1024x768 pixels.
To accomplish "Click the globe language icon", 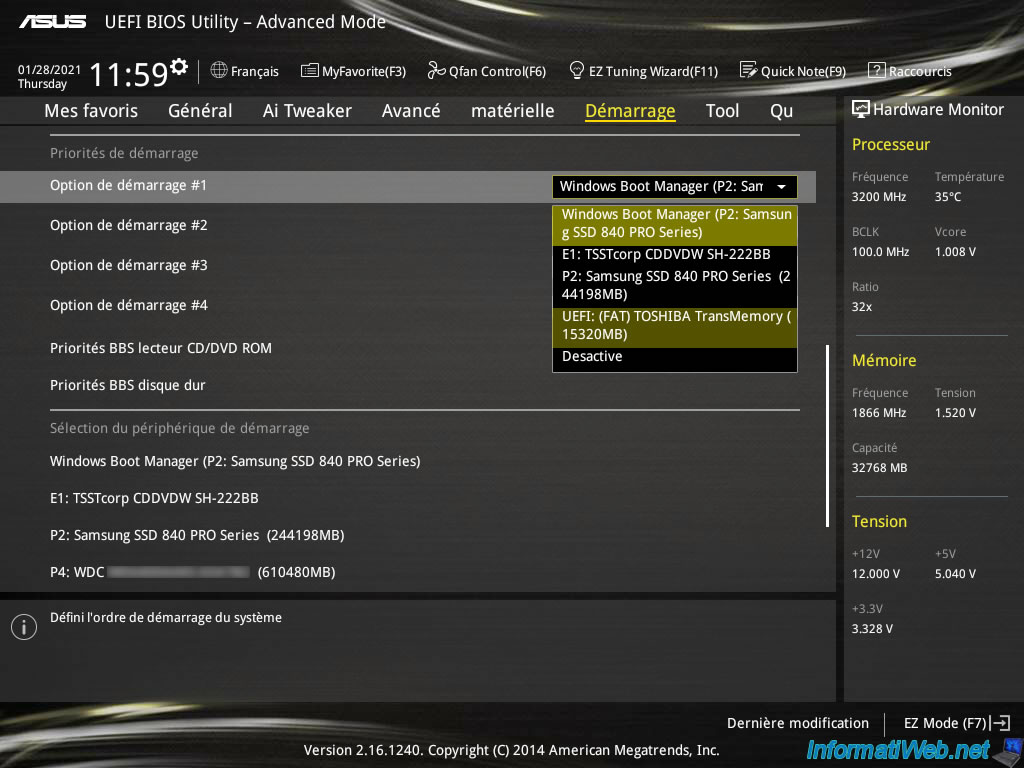I will [x=219, y=70].
